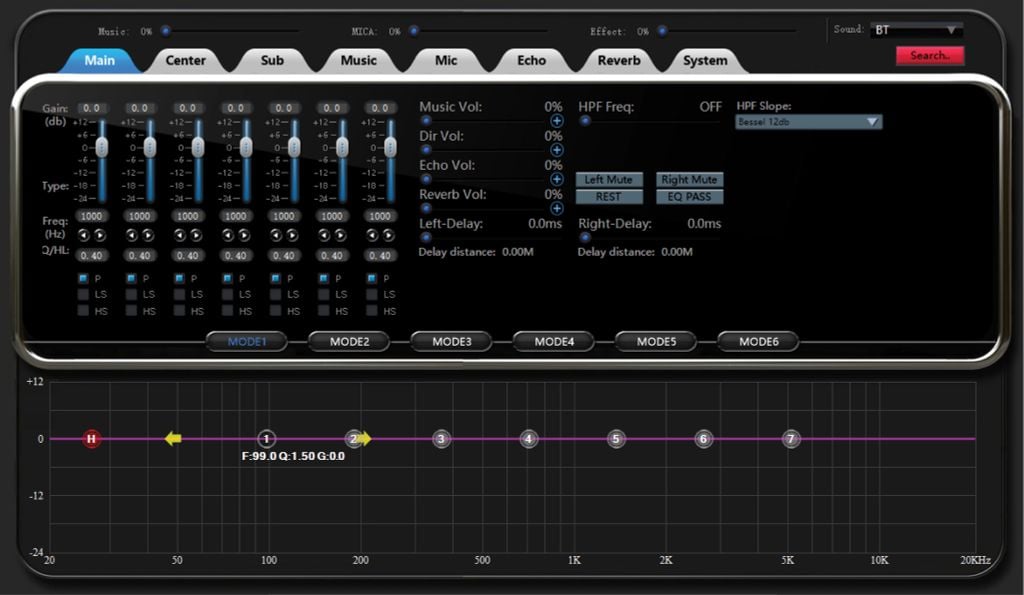Select the MODE5 preset button

click(656, 342)
